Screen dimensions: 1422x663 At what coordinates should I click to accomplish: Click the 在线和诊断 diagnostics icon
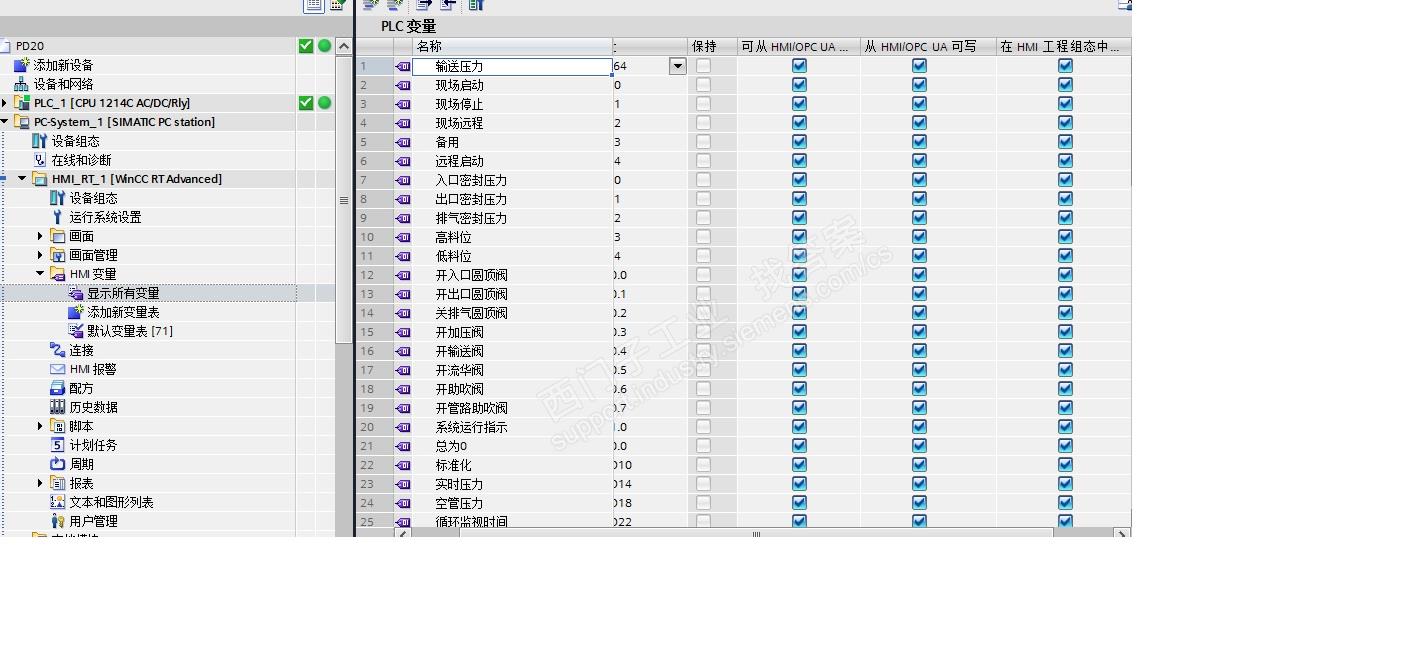coord(40,160)
